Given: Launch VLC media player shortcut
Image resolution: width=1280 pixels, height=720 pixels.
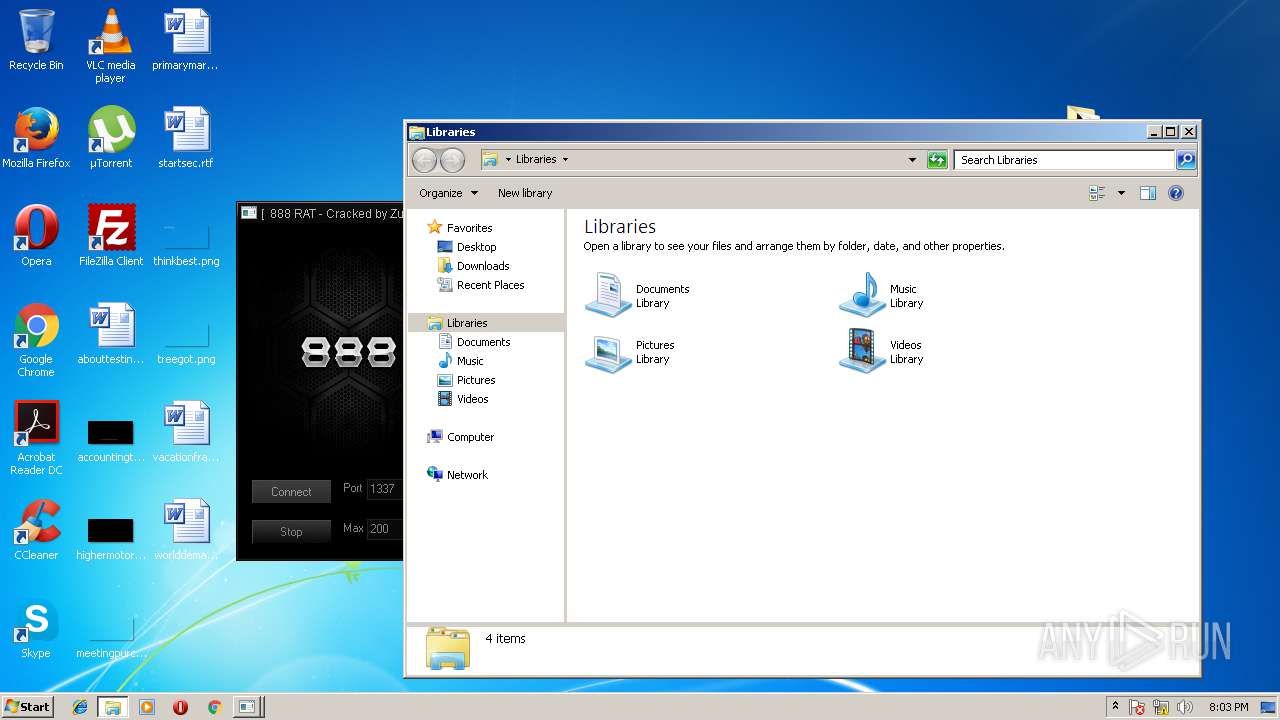Looking at the screenshot, I should [110, 45].
